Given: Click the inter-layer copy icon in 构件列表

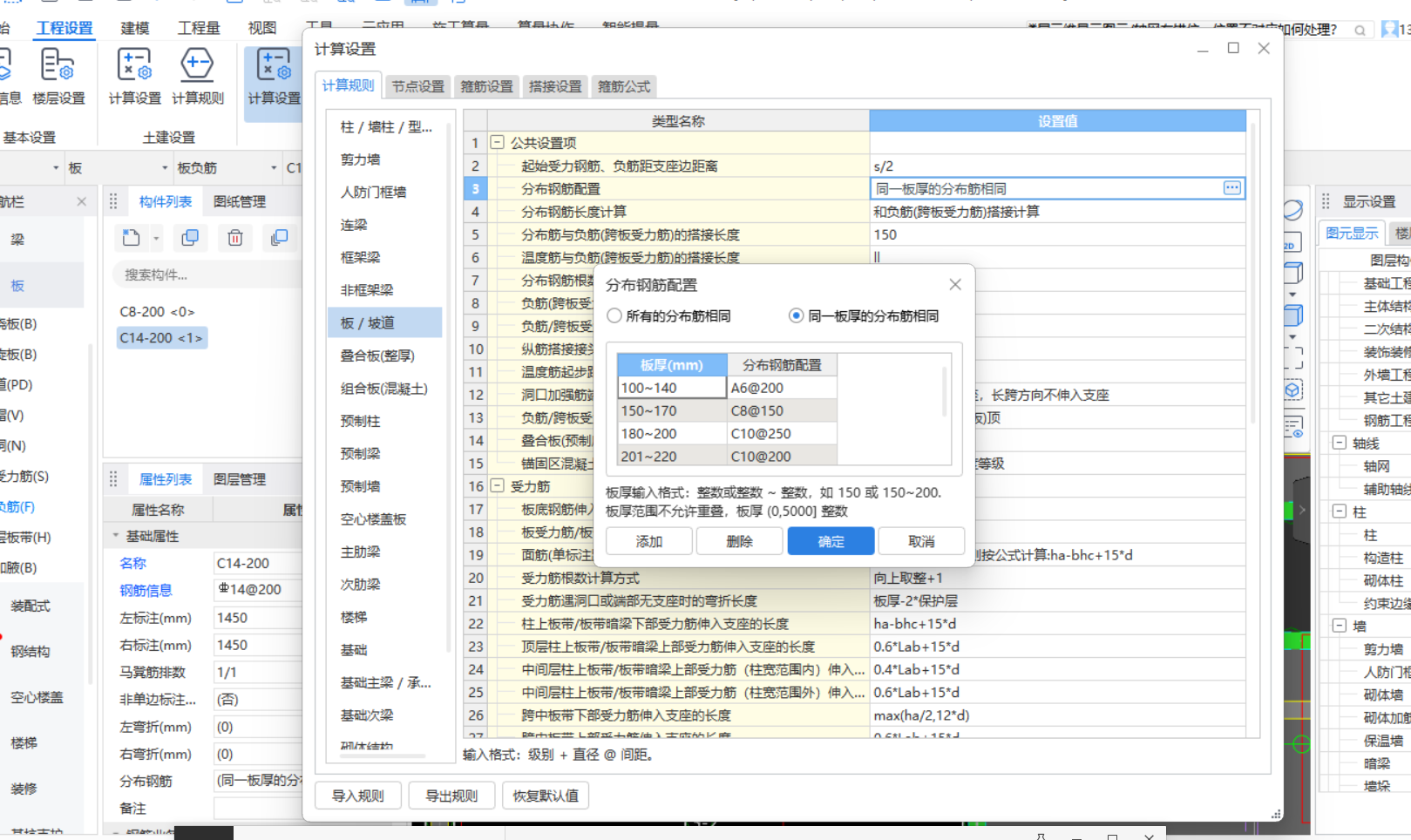Looking at the screenshot, I should click(x=280, y=238).
